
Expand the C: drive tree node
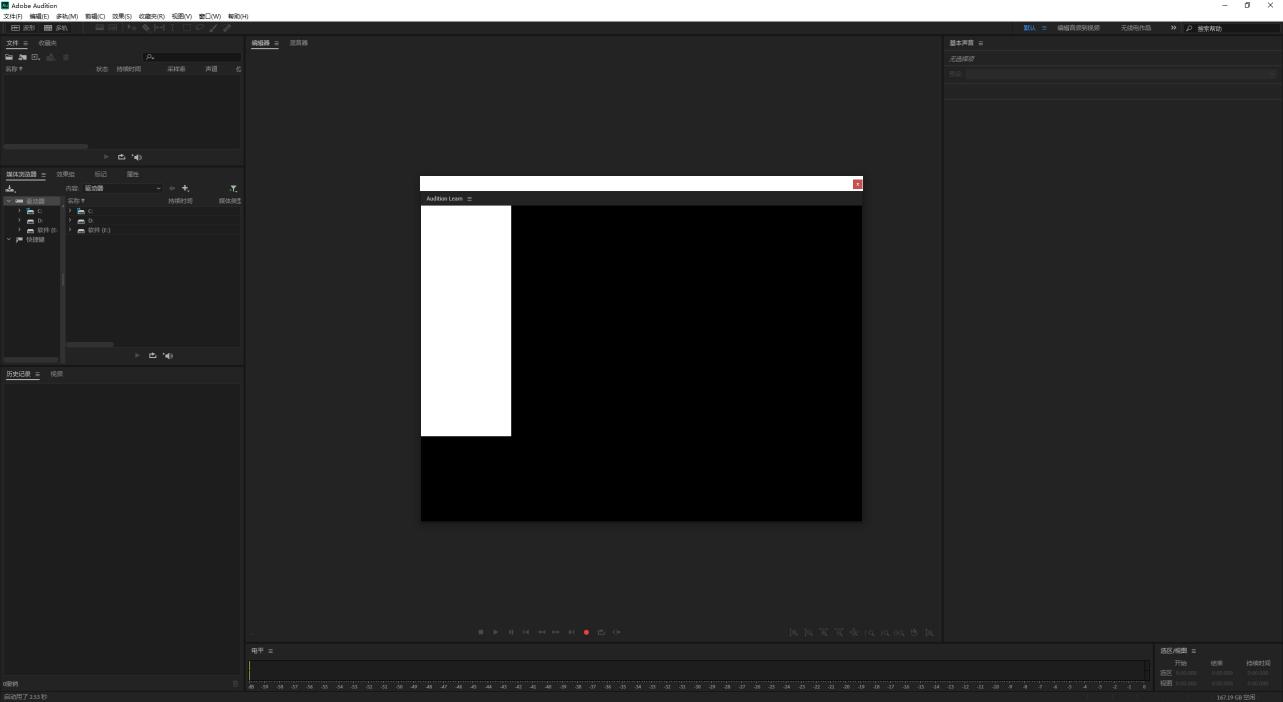pyautogui.click(x=19, y=211)
